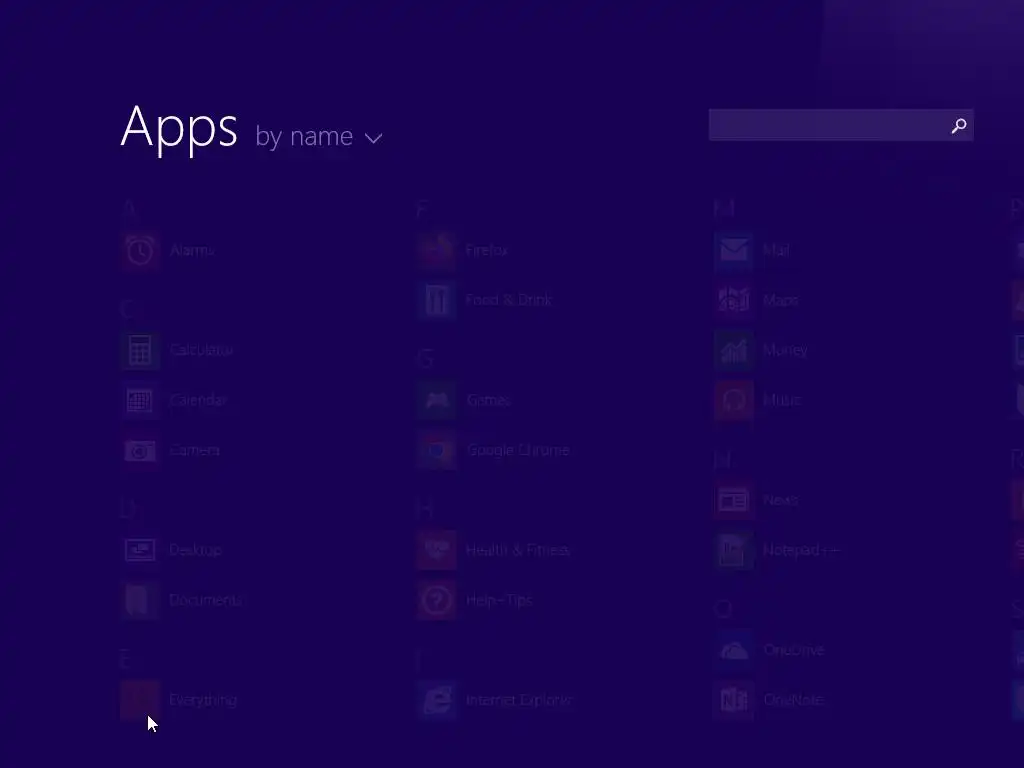
Task: Open the Calendar app icon
Action: point(140,400)
